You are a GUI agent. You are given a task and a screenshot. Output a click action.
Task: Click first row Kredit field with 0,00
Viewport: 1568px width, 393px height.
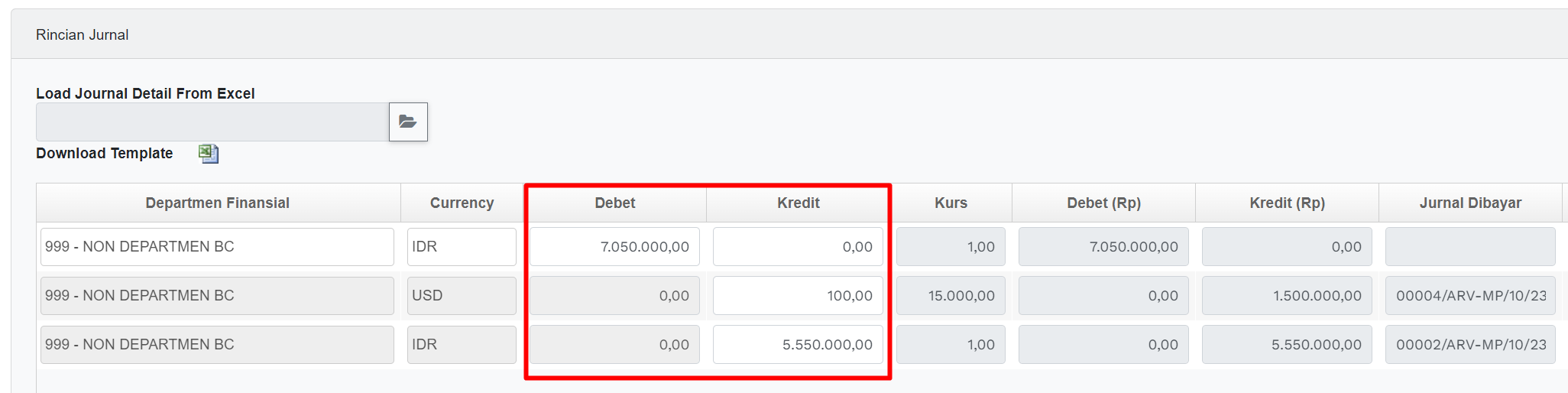pyautogui.click(x=798, y=247)
